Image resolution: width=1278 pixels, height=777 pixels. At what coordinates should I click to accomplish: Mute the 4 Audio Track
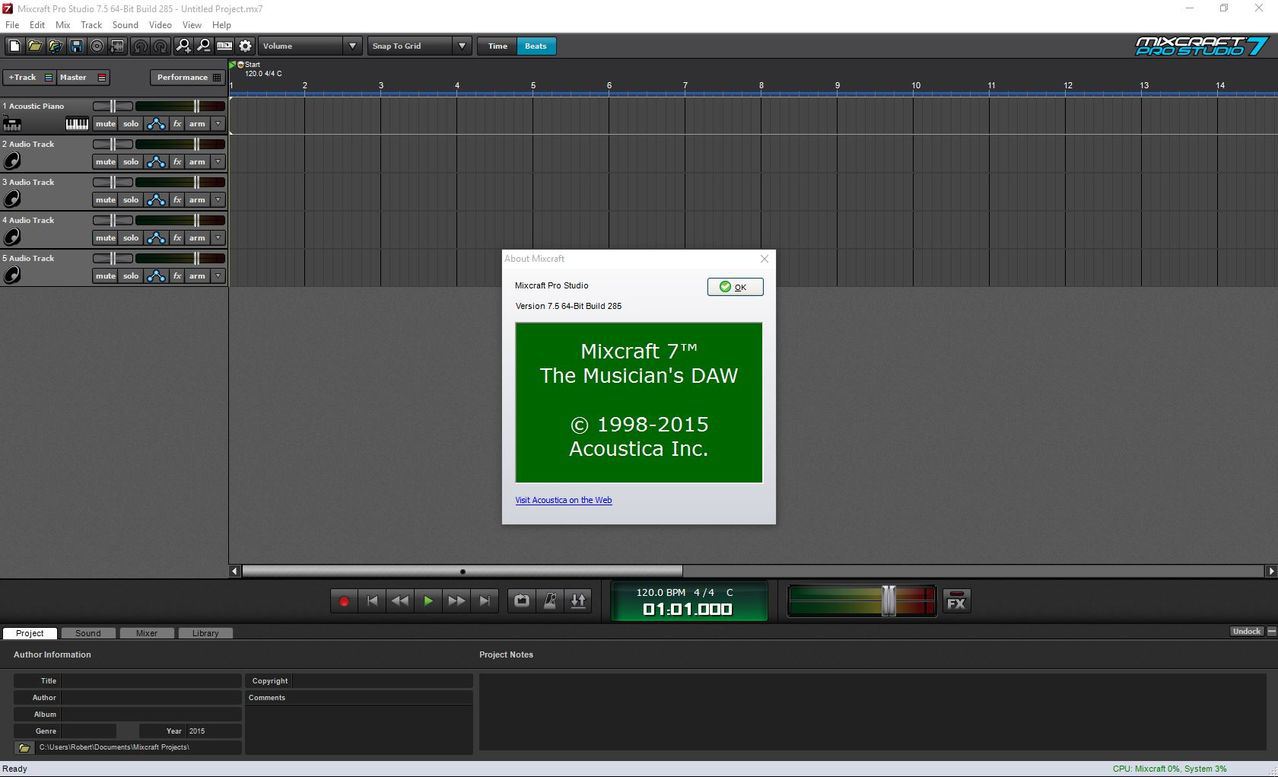pyautogui.click(x=105, y=238)
